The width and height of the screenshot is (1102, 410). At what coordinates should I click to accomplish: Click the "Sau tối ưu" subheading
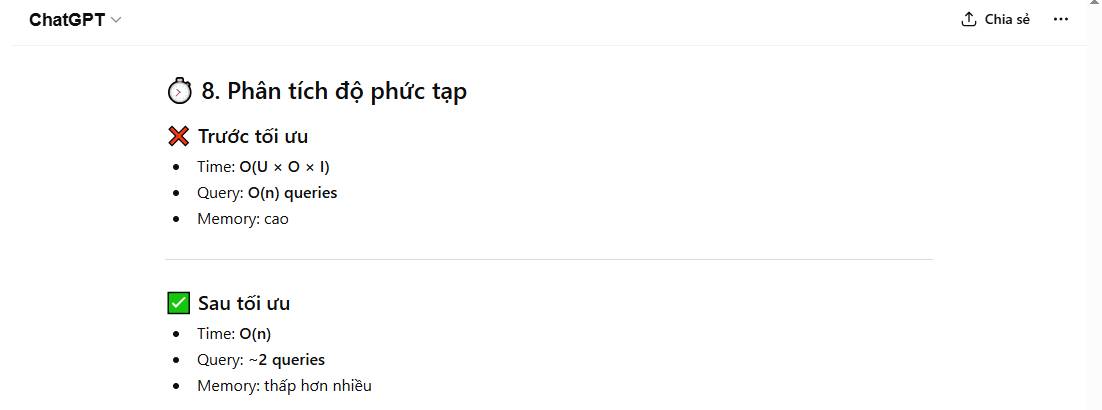244,303
